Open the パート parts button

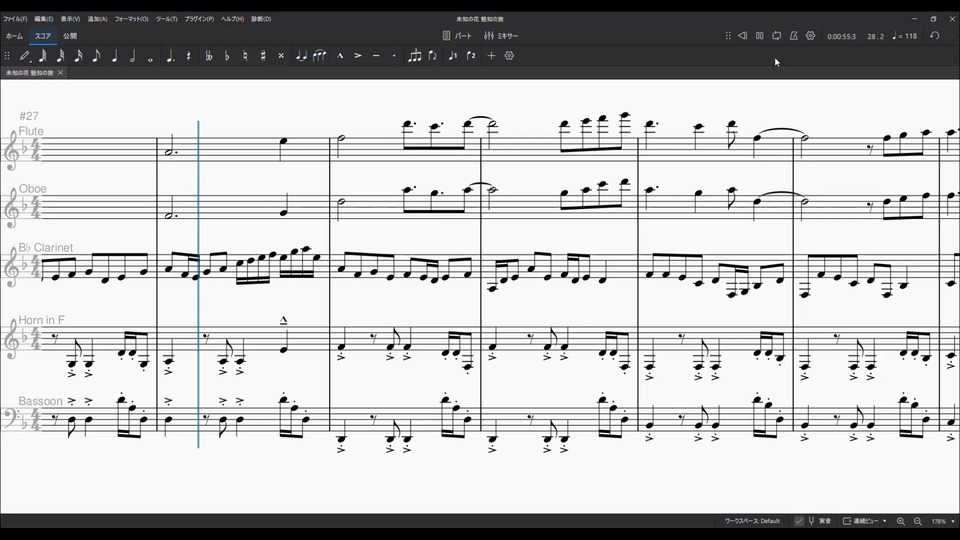coord(457,36)
